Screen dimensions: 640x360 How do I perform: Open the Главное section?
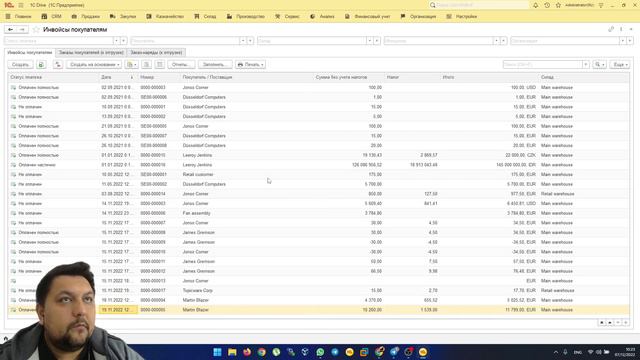click(x=18, y=16)
